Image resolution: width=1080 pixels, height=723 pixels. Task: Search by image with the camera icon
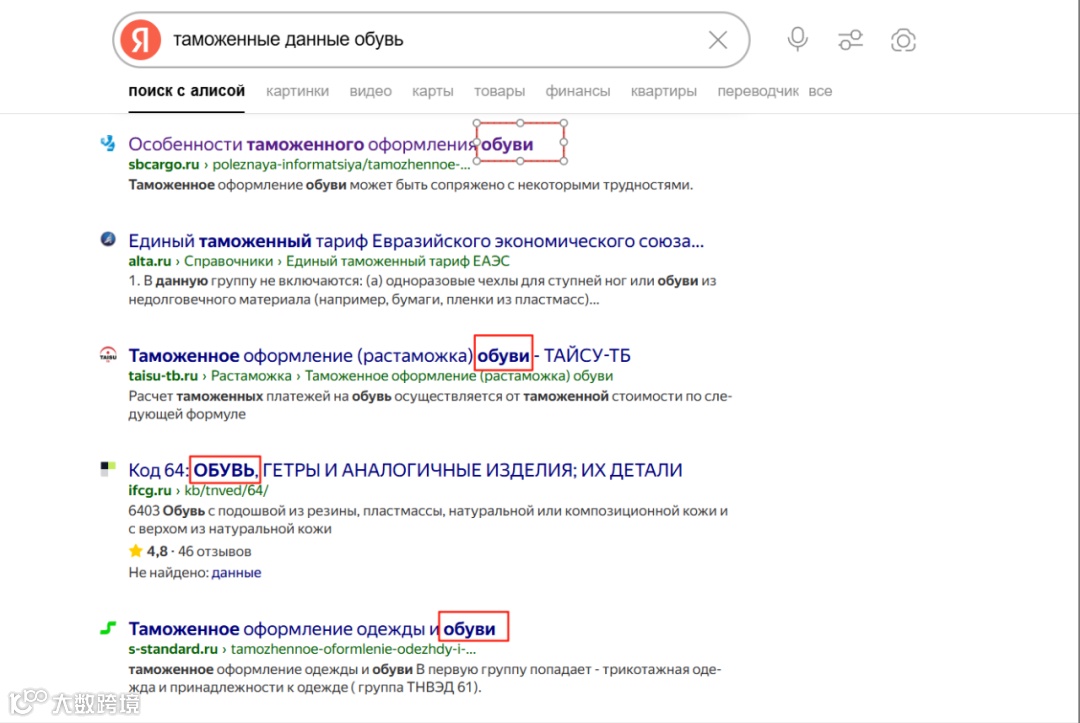(x=903, y=40)
